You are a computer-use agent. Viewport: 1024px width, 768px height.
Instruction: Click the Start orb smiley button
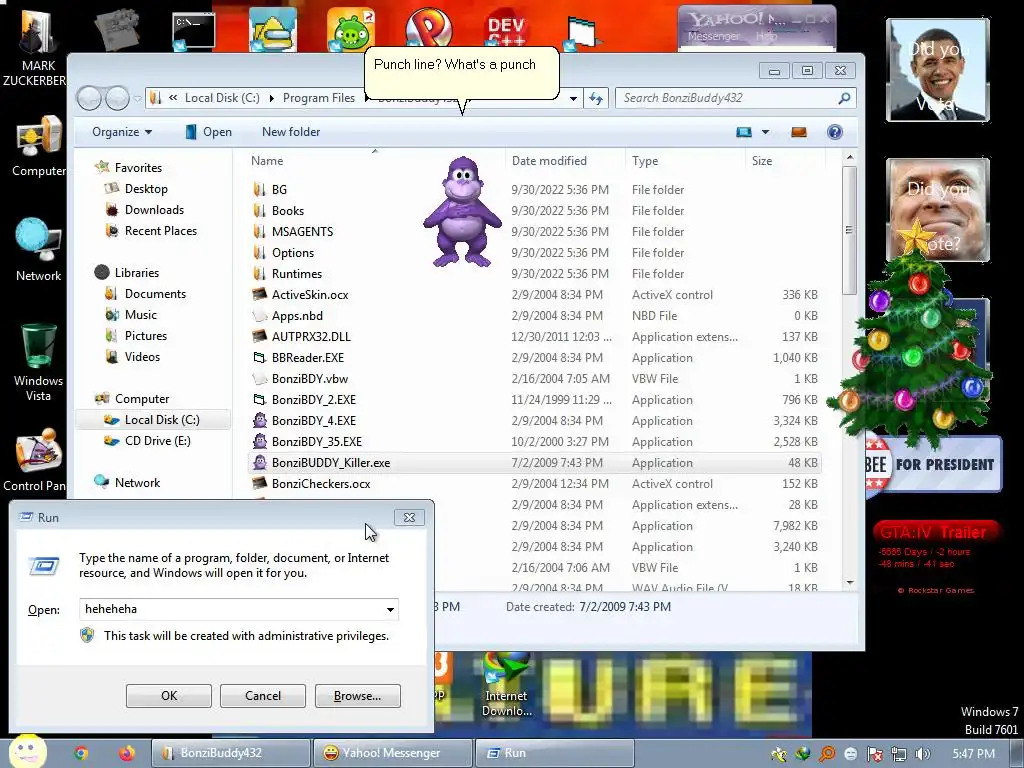[27, 751]
